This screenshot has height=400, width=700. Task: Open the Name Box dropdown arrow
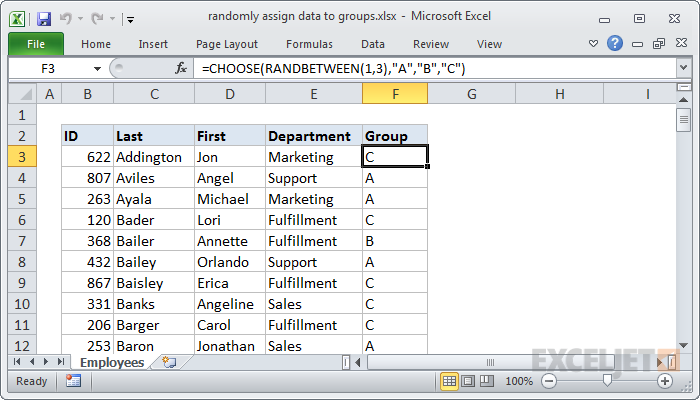pyautogui.click(x=97, y=68)
